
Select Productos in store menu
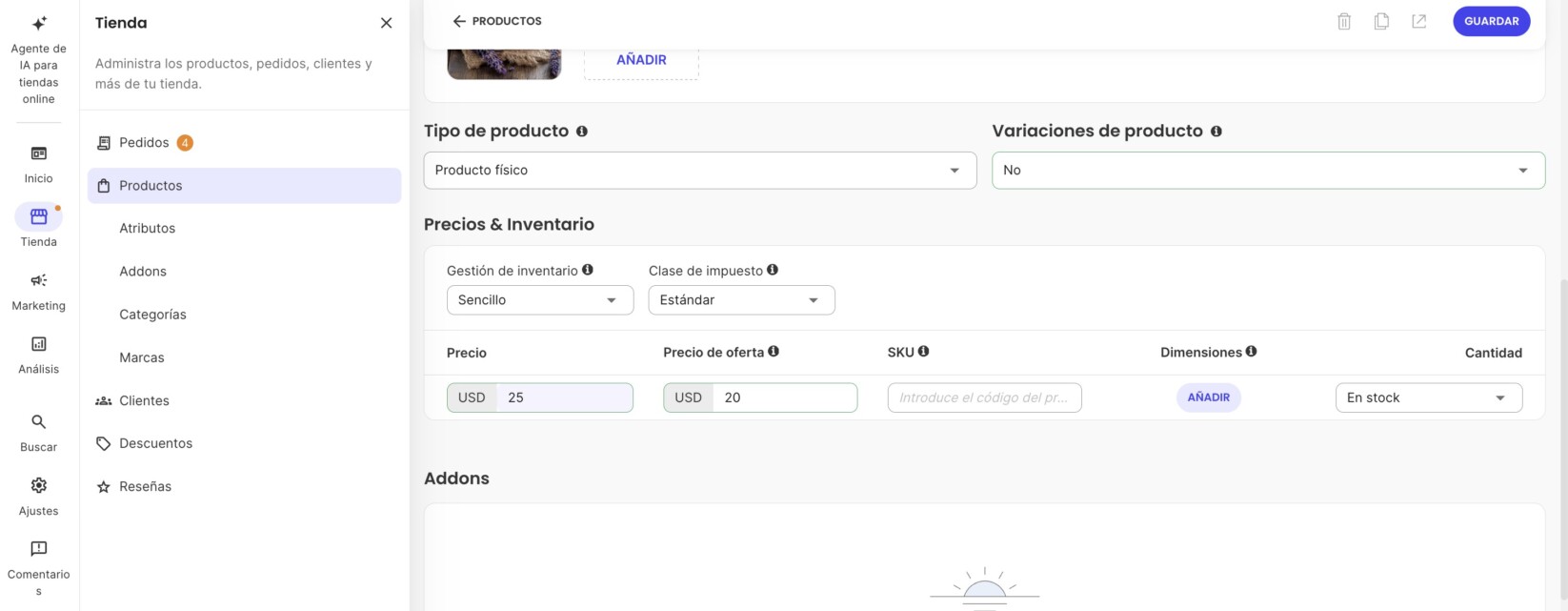point(244,186)
